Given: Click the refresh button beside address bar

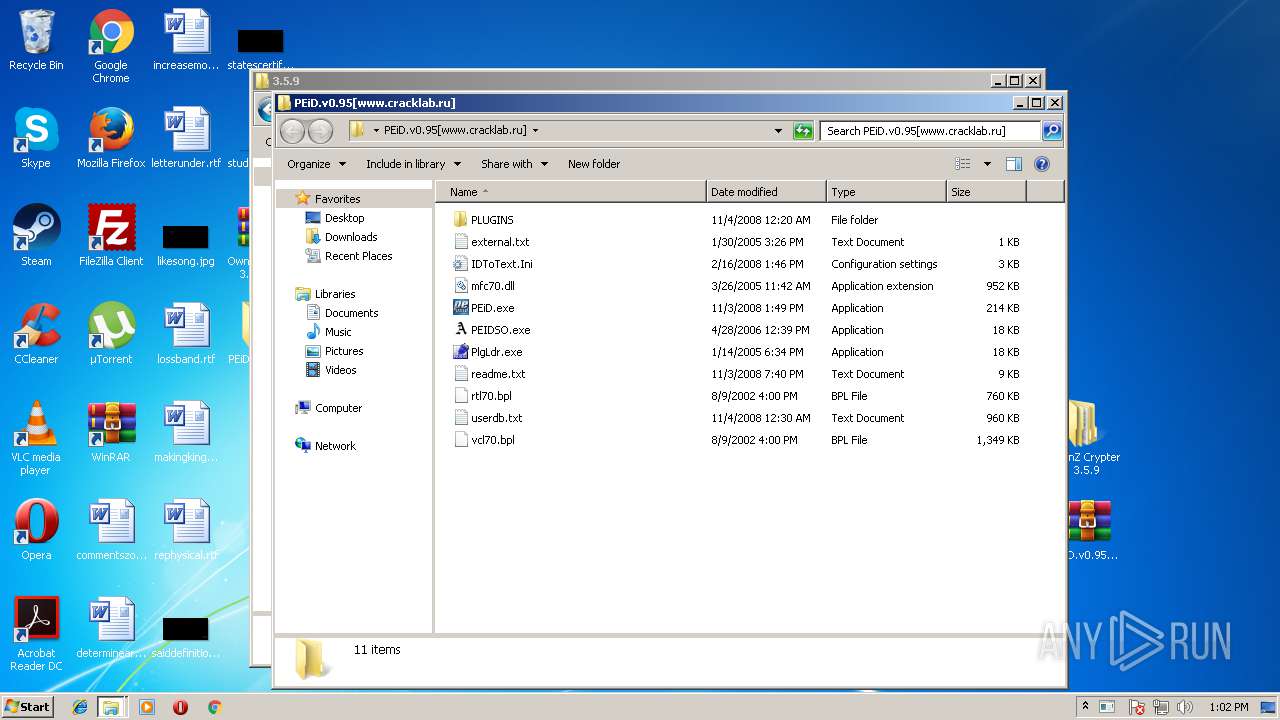Looking at the screenshot, I should 803,131.
